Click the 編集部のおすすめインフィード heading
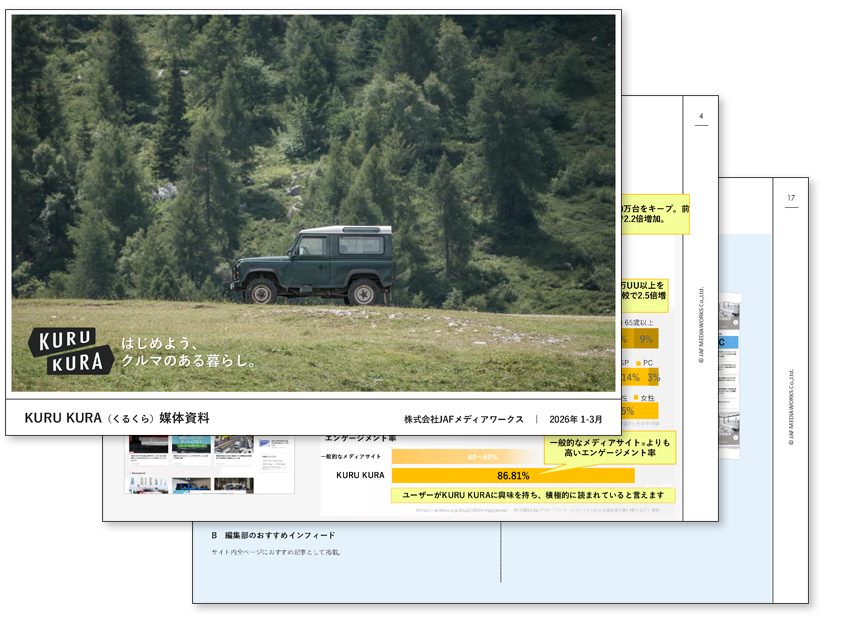Image resolution: width=850 pixels, height=620 pixels. pos(273,536)
